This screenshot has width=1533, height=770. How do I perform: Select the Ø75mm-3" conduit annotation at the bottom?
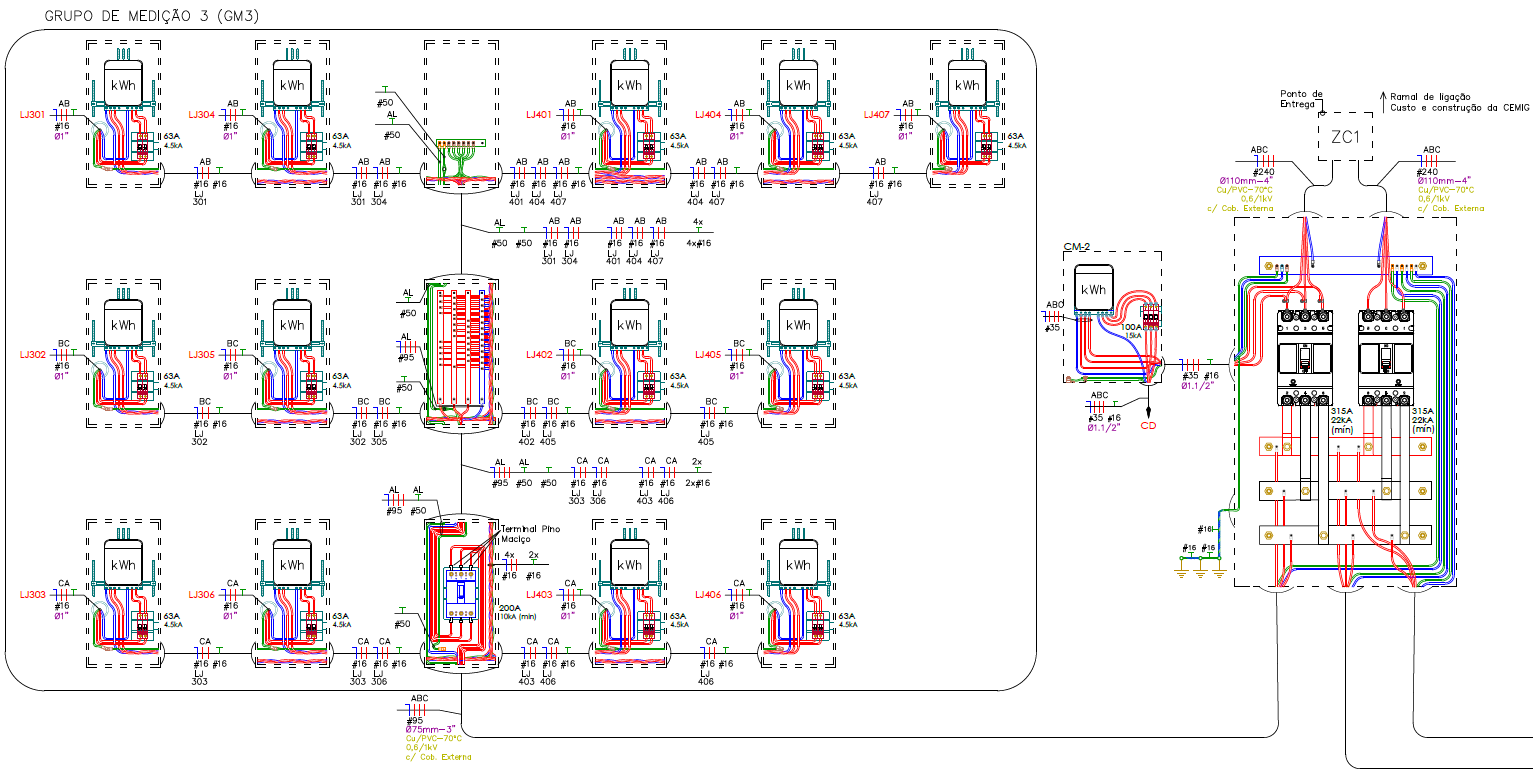coord(431,729)
